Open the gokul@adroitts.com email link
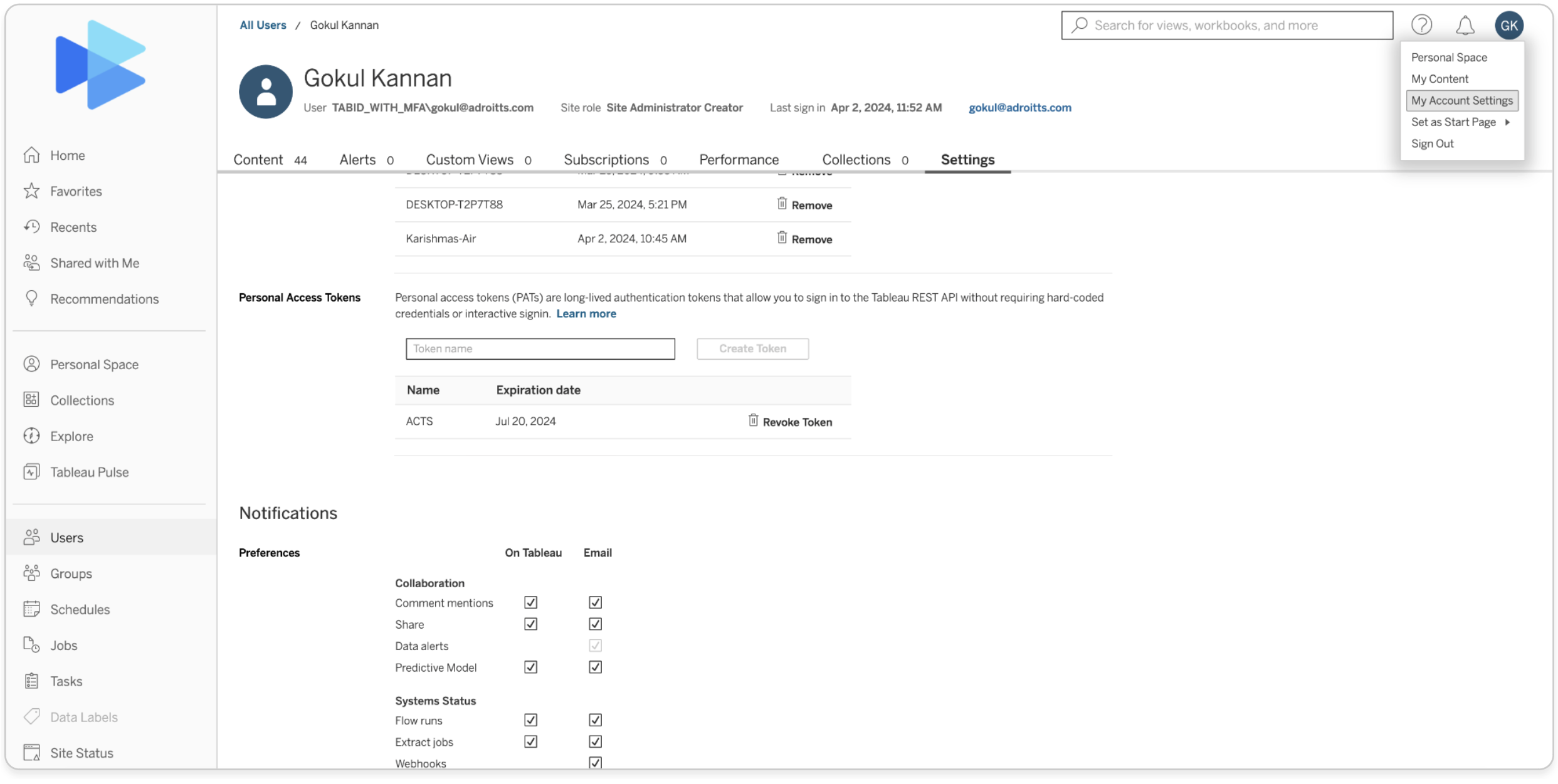Screen dimensions: 1558x784 [x=1020, y=107]
